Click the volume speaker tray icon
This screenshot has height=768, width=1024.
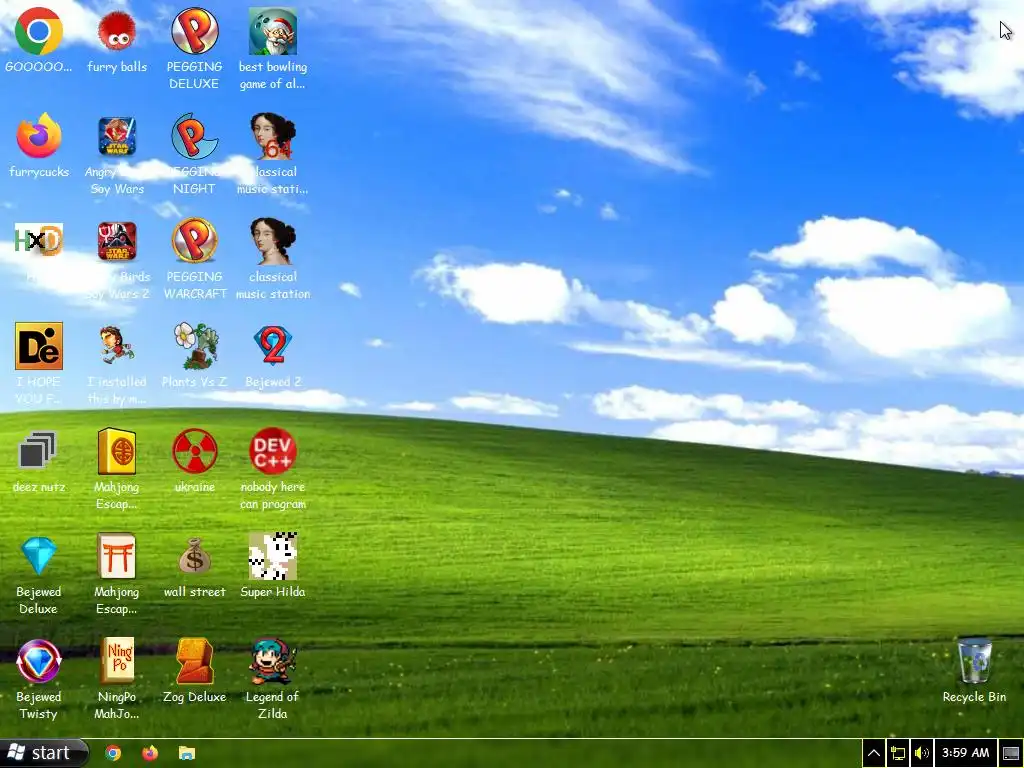click(x=922, y=754)
